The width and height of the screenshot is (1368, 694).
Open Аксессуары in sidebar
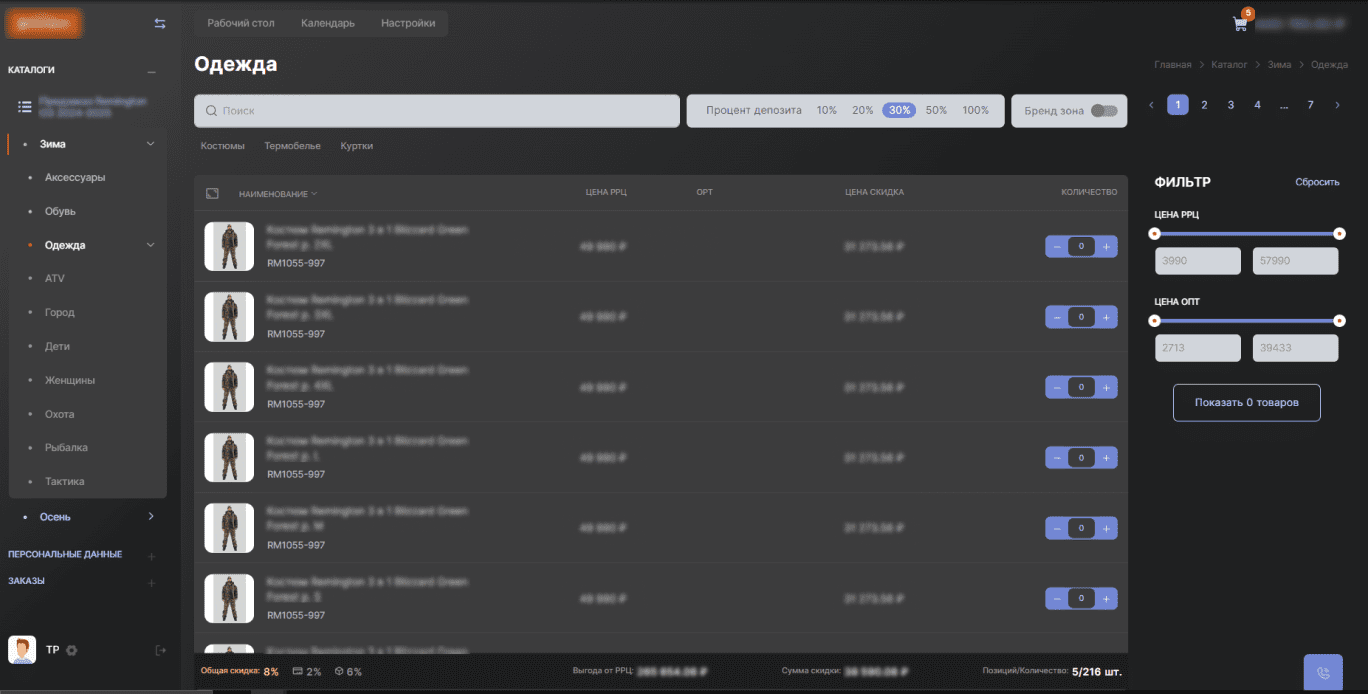point(75,178)
